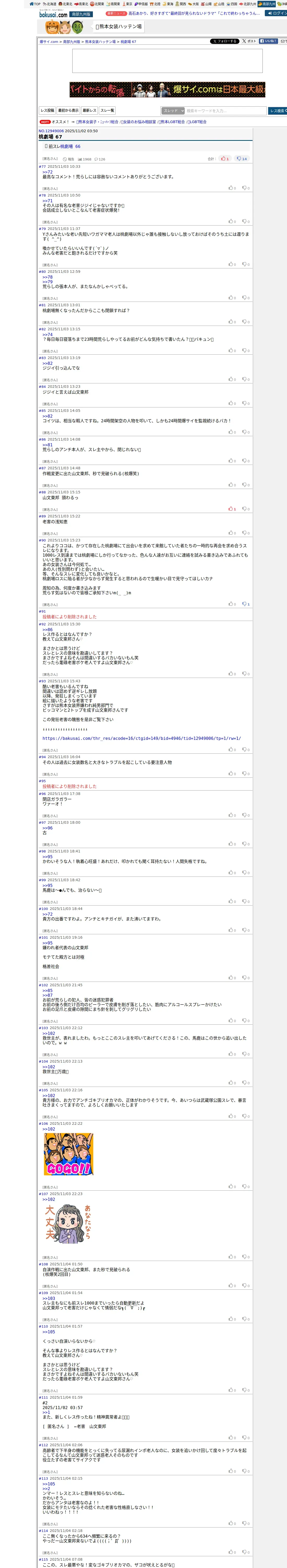
Task: Click the 爆サイ.com job banner ad
Action: [167, 89]
